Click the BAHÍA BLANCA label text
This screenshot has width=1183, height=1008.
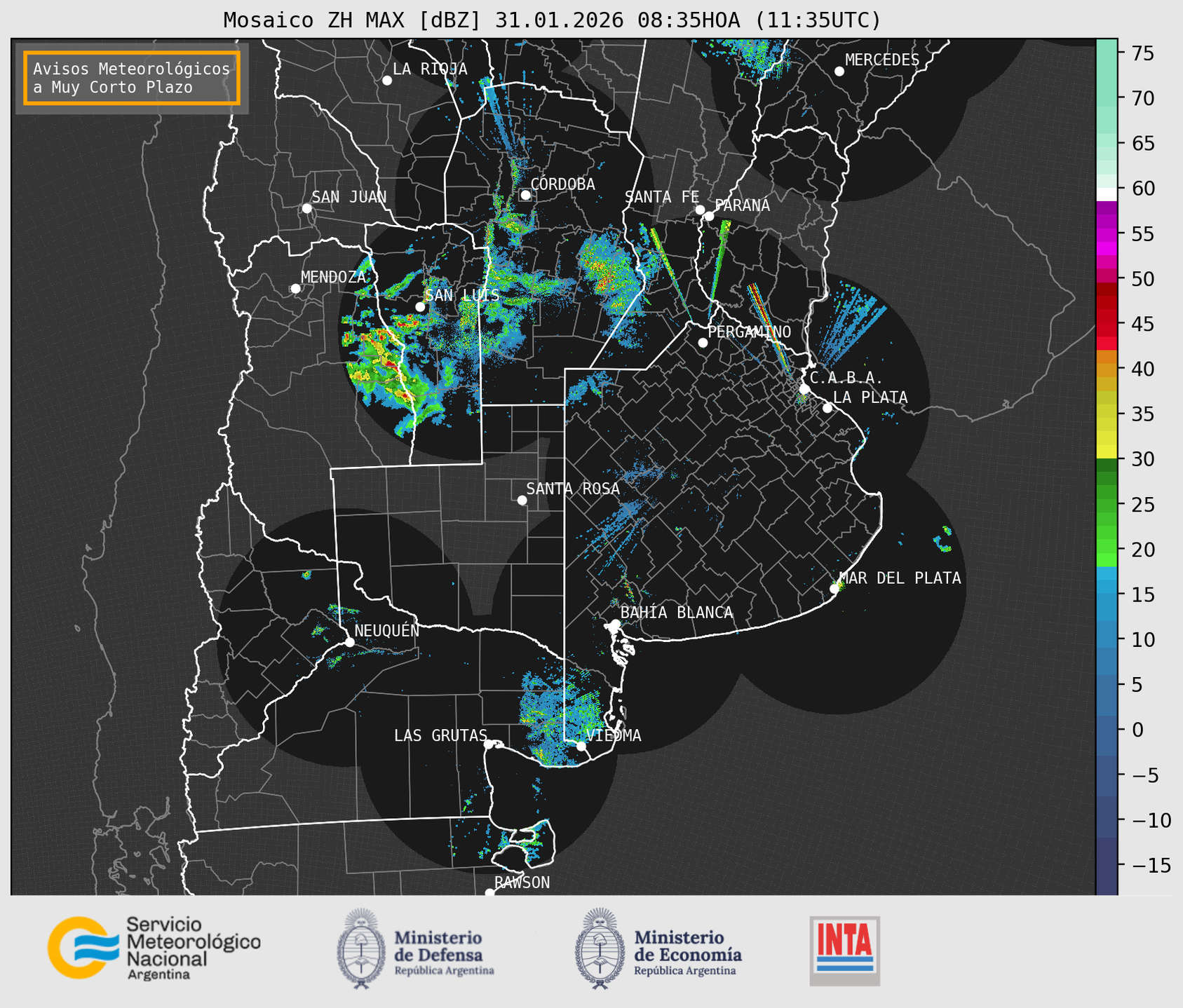pyautogui.click(x=677, y=613)
